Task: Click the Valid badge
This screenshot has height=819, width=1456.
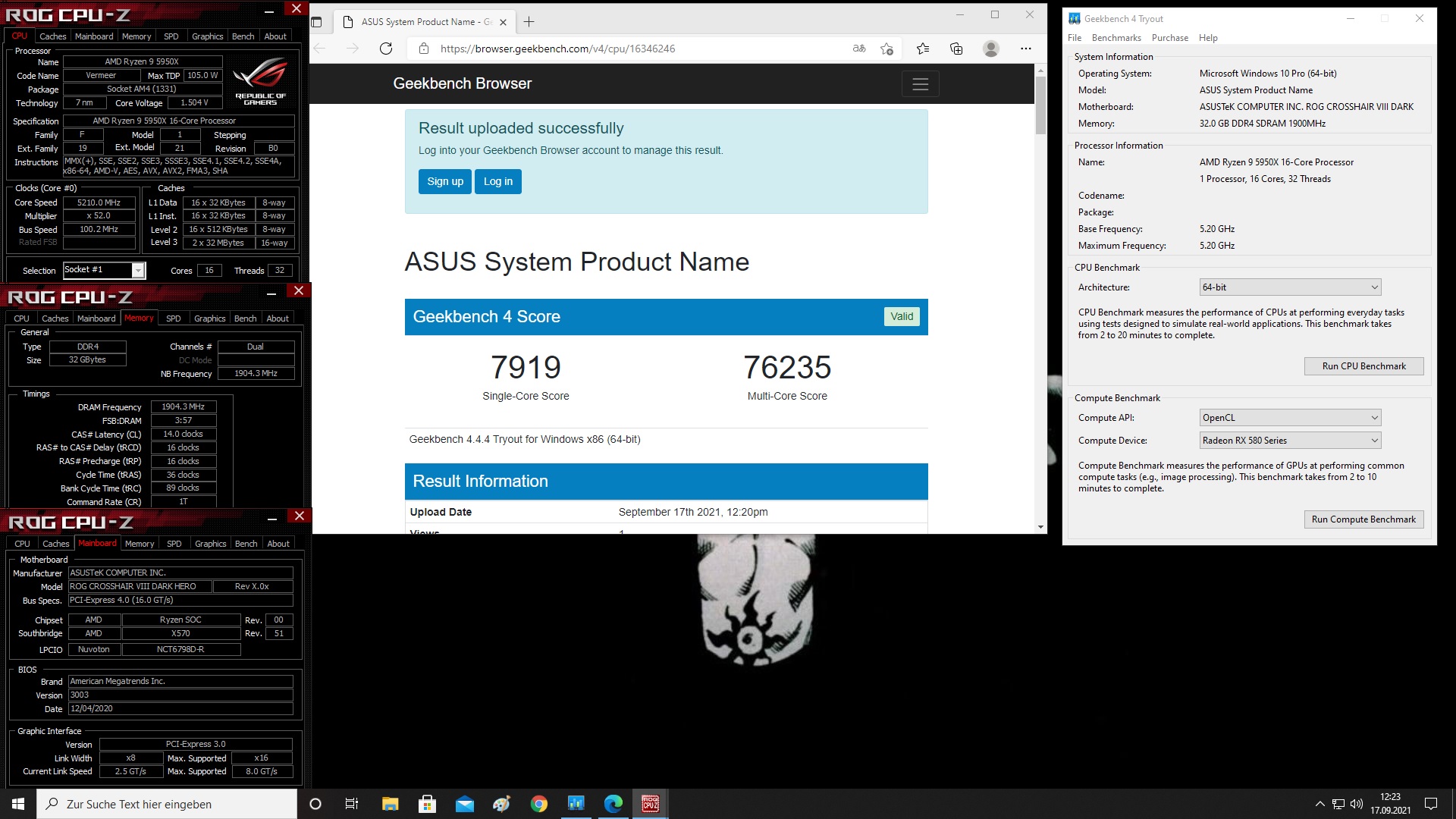Action: coord(902,317)
